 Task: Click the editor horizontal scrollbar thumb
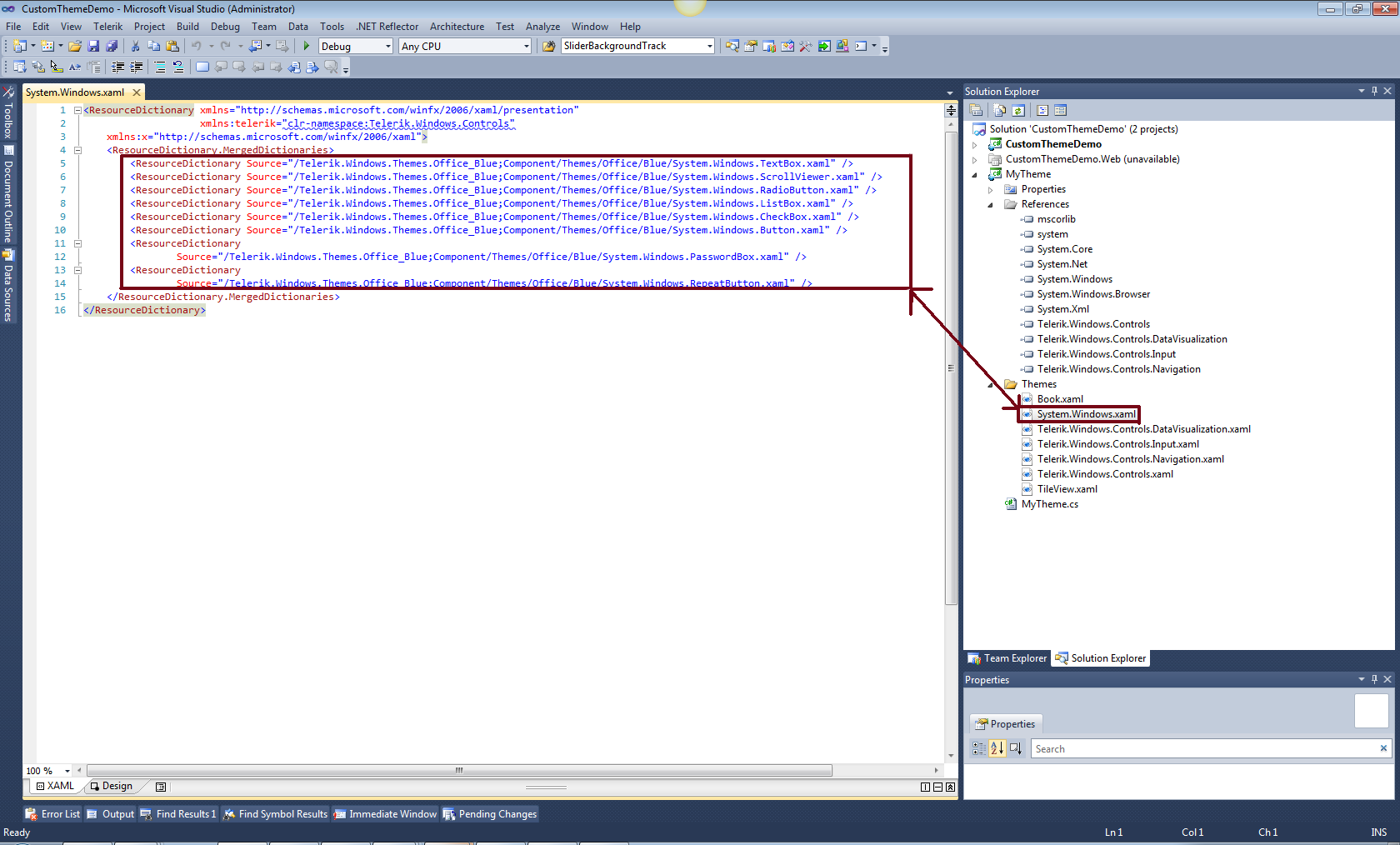pyautogui.click(x=459, y=771)
